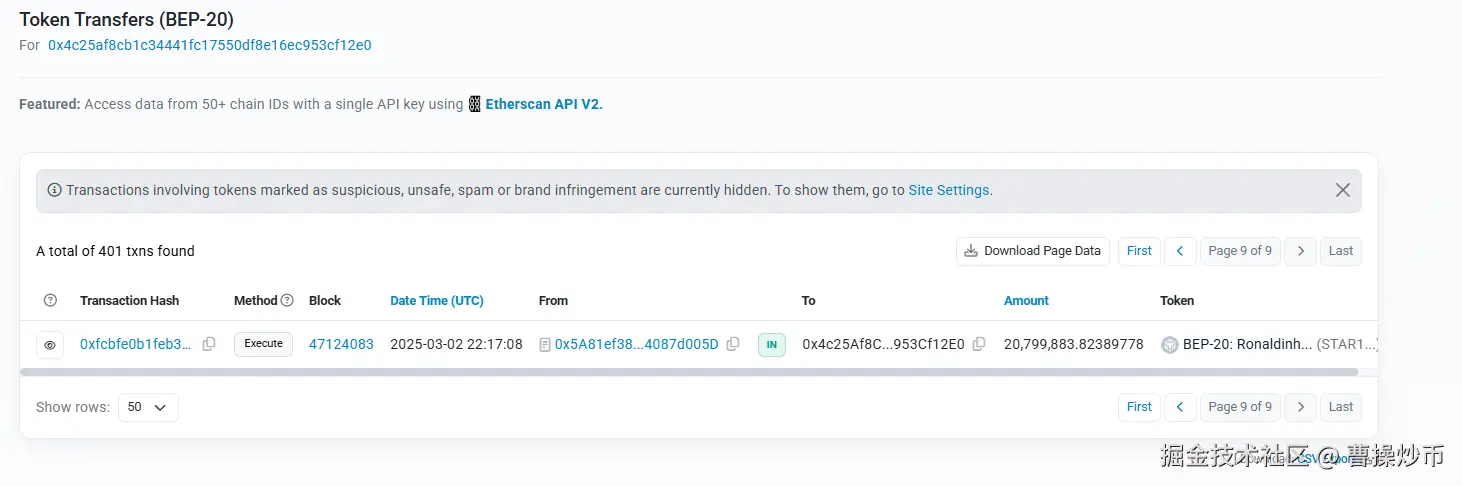Open block 47124083

341,344
